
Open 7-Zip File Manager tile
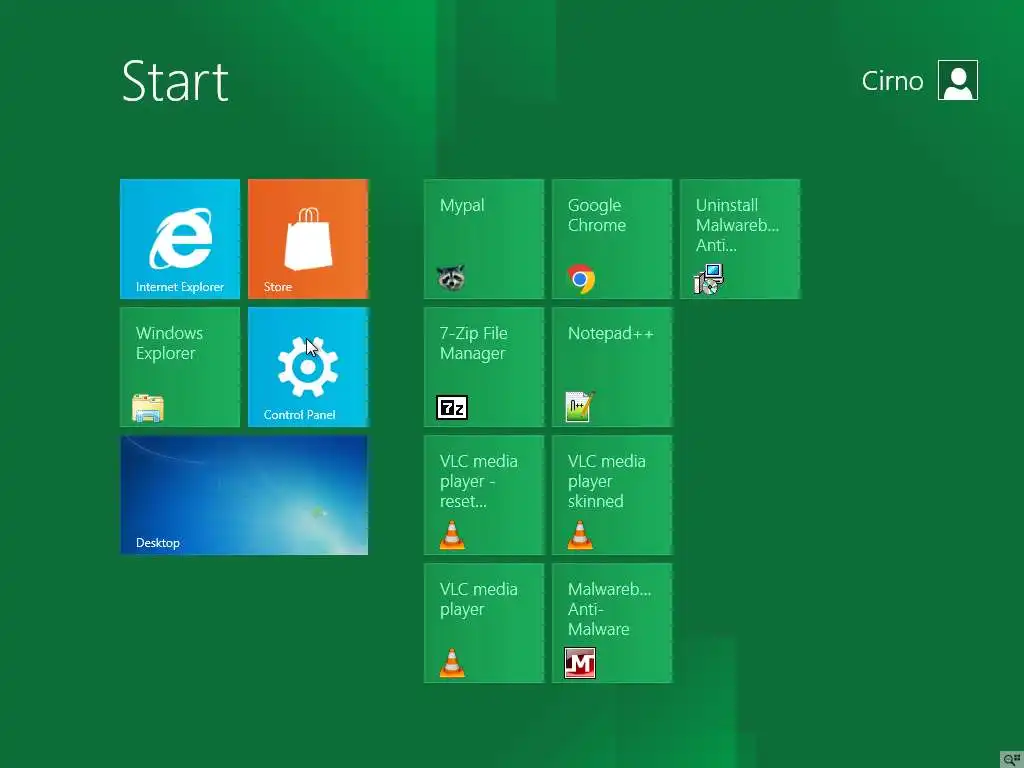(483, 366)
